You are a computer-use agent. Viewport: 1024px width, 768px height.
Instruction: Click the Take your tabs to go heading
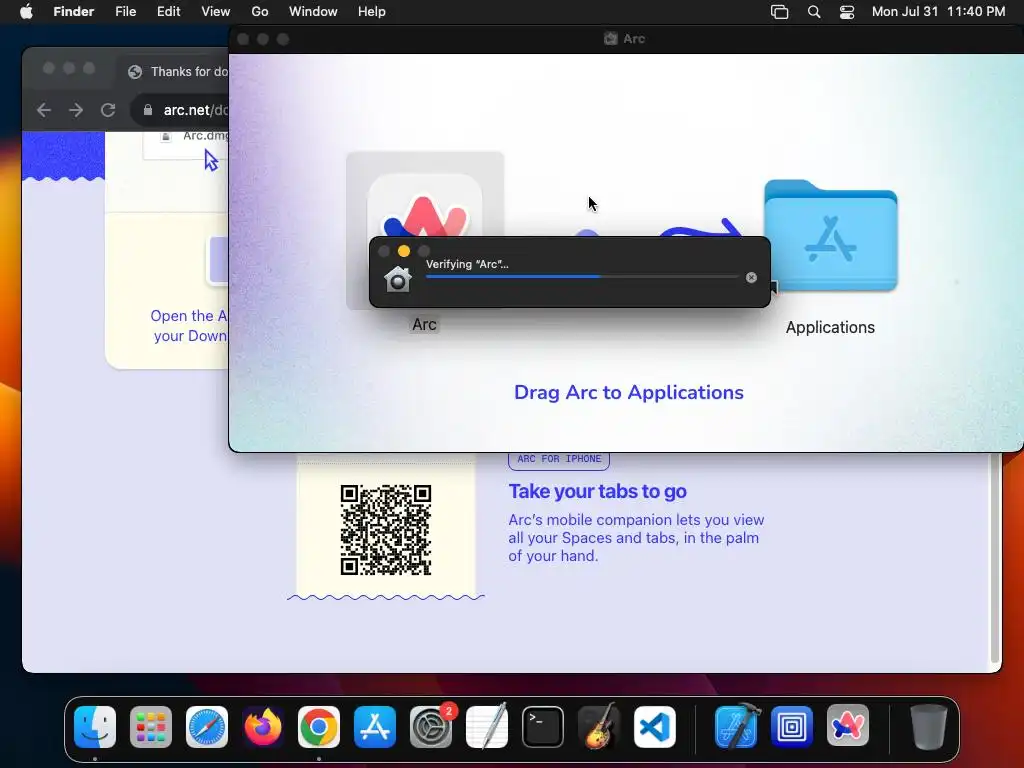click(x=598, y=491)
